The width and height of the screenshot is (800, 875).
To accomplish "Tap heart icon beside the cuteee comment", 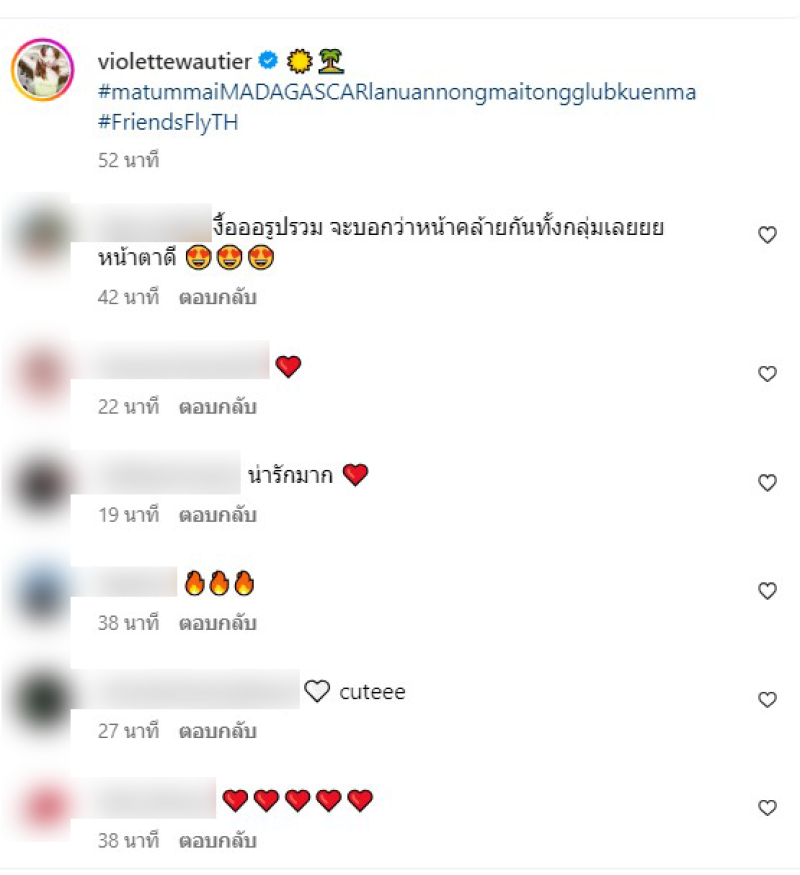I will pos(768,699).
